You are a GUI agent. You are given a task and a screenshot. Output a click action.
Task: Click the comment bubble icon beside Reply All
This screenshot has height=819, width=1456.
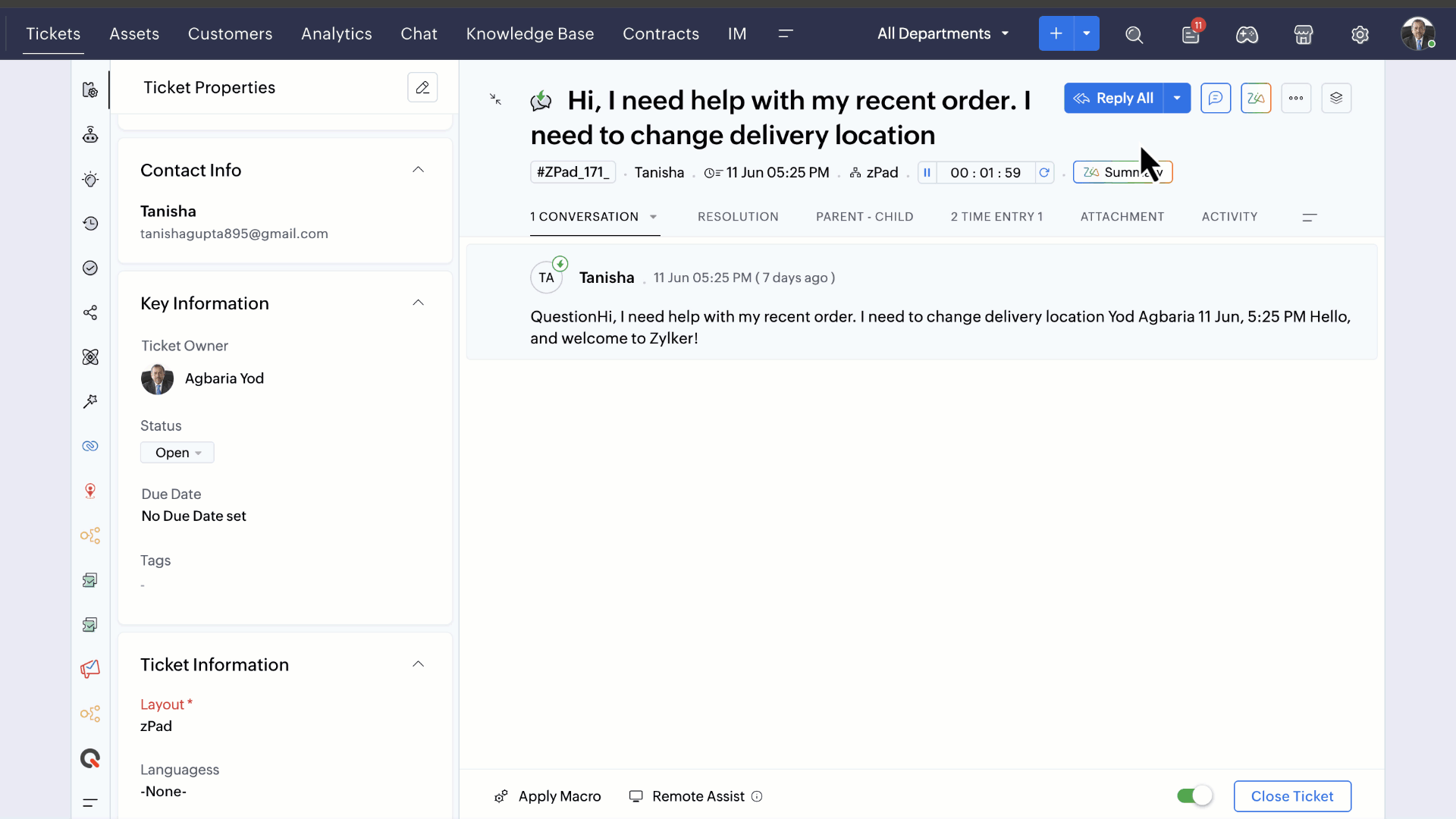click(x=1216, y=98)
